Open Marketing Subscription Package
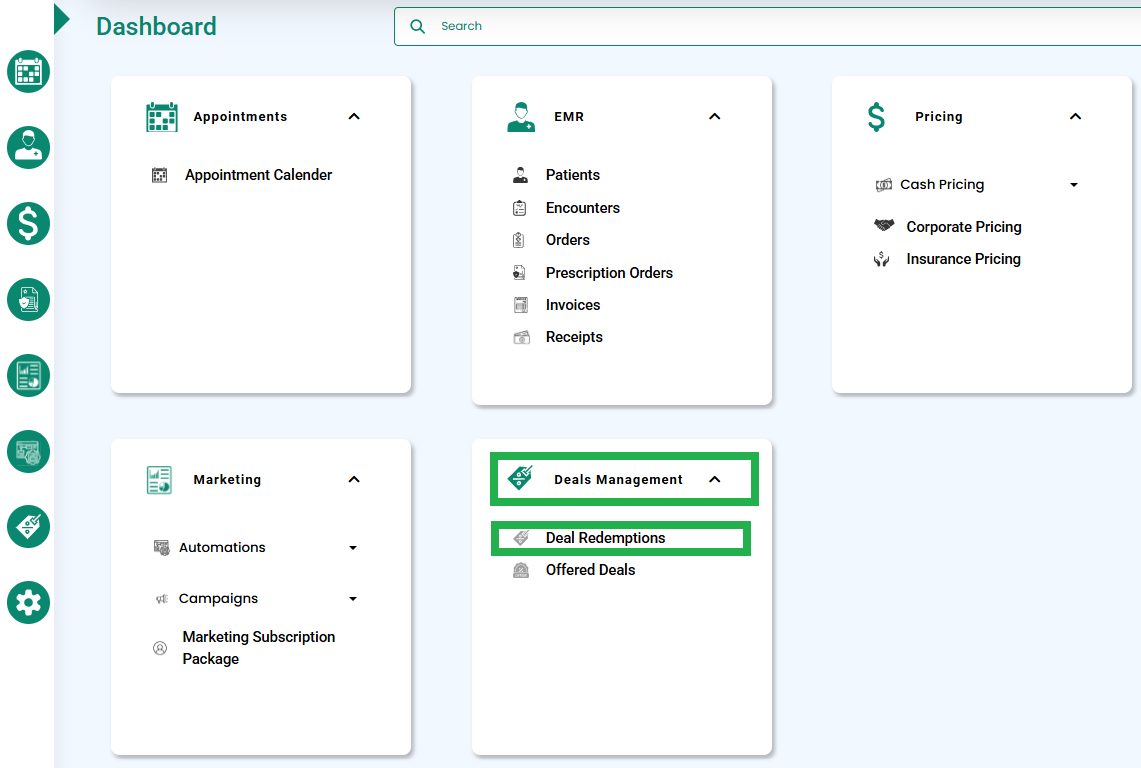 [258, 648]
